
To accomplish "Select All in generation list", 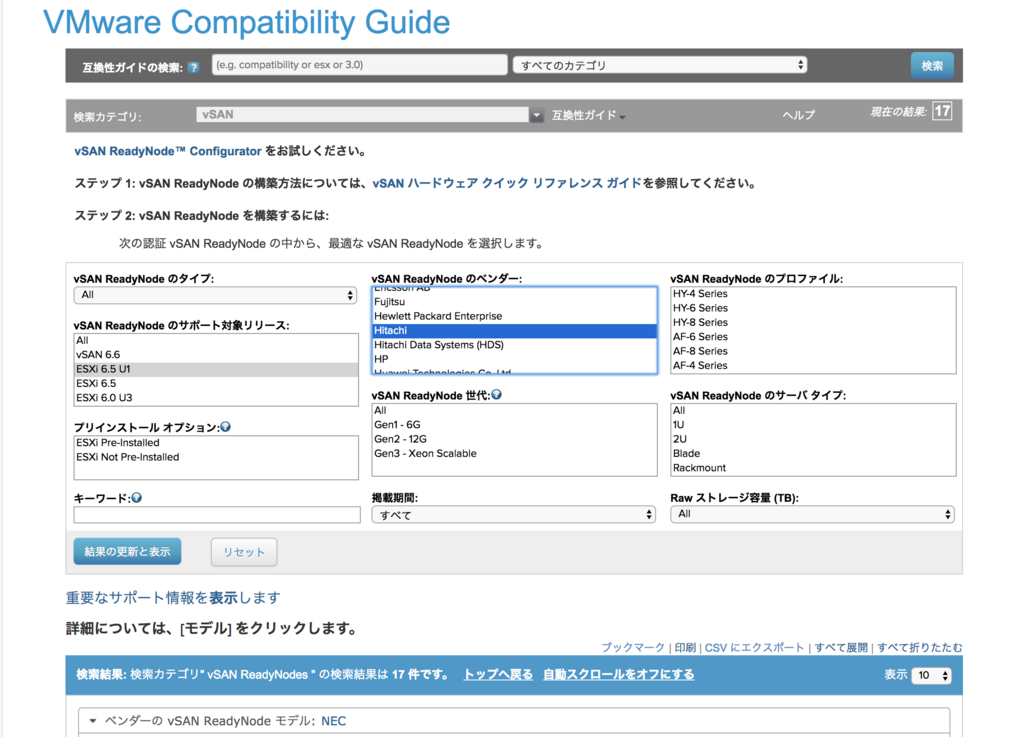I will pos(514,411).
